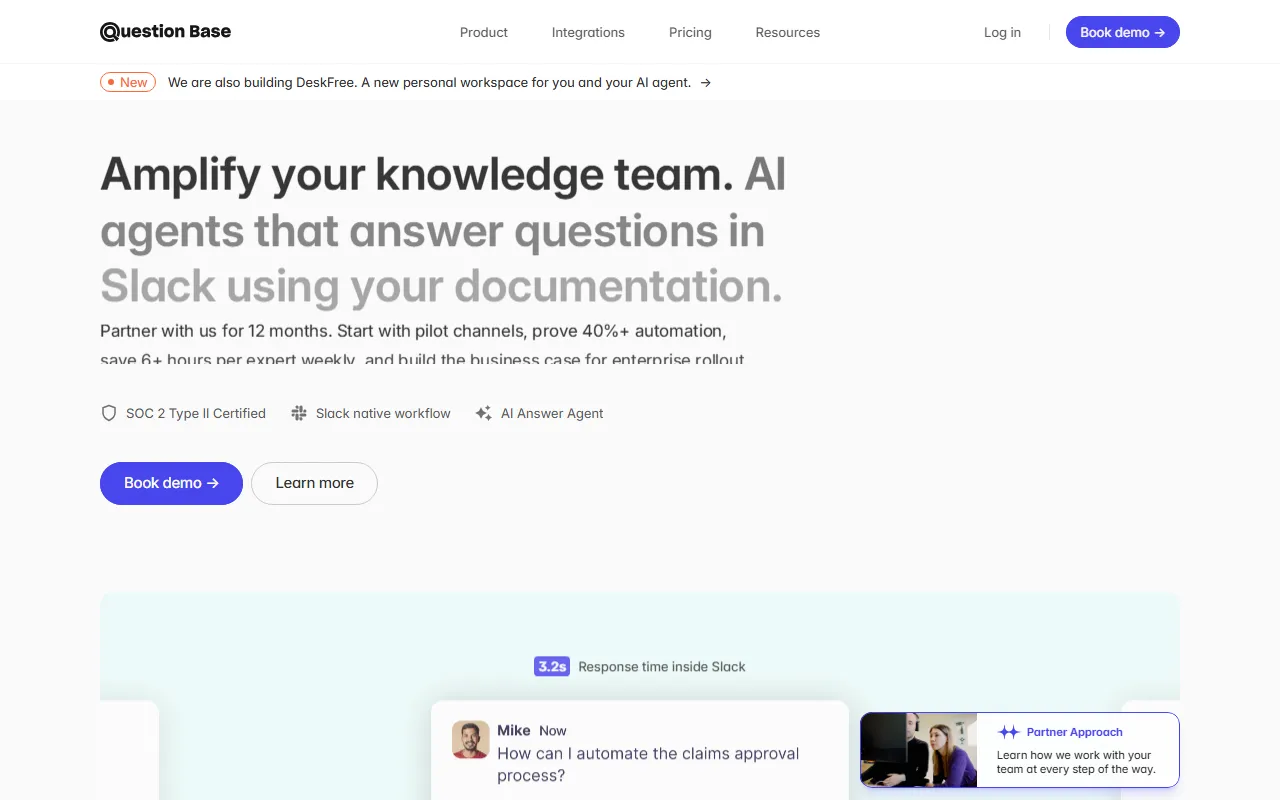Open the Resources dropdown
This screenshot has width=1280, height=800.
click(x=787, y=32)
